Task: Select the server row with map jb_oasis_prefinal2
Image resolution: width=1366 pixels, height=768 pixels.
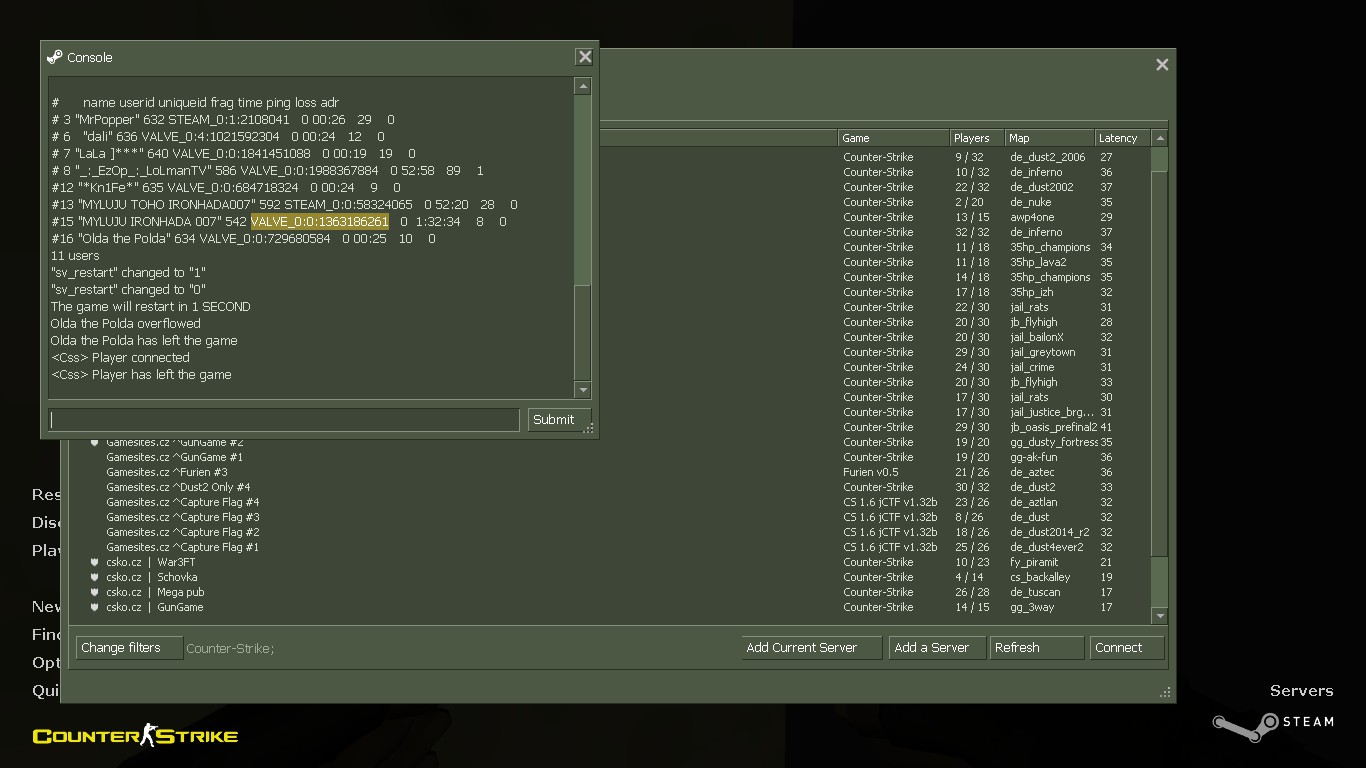Action: 875,427
